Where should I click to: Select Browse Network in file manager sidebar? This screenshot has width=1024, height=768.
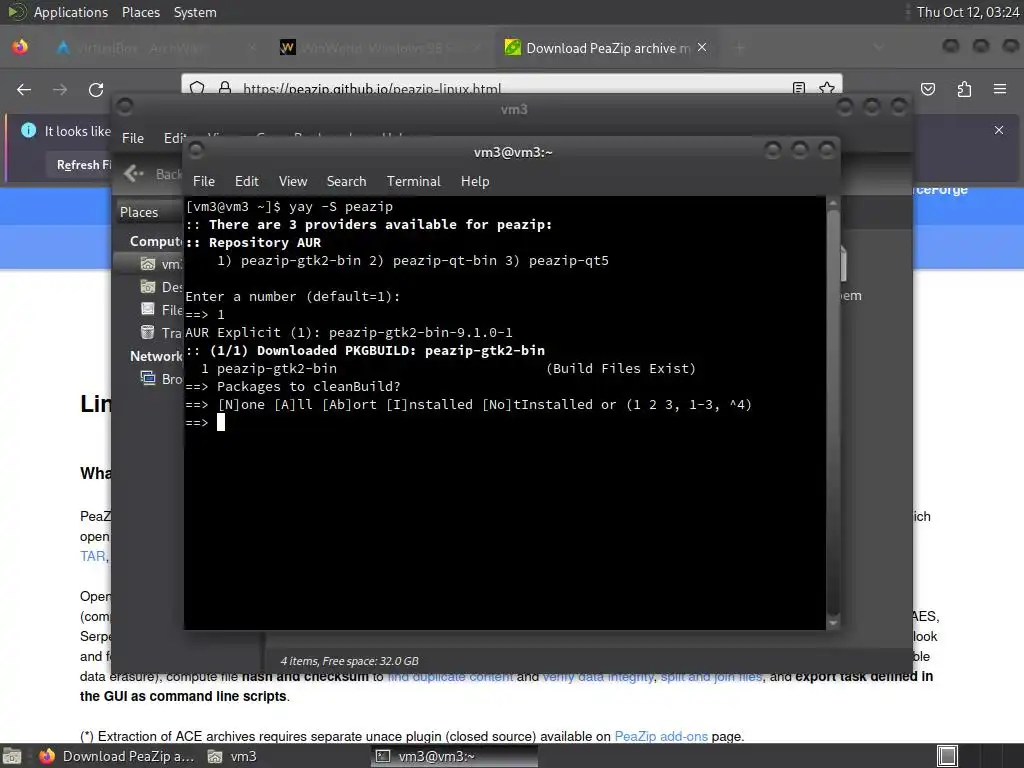tap(161, 379)
